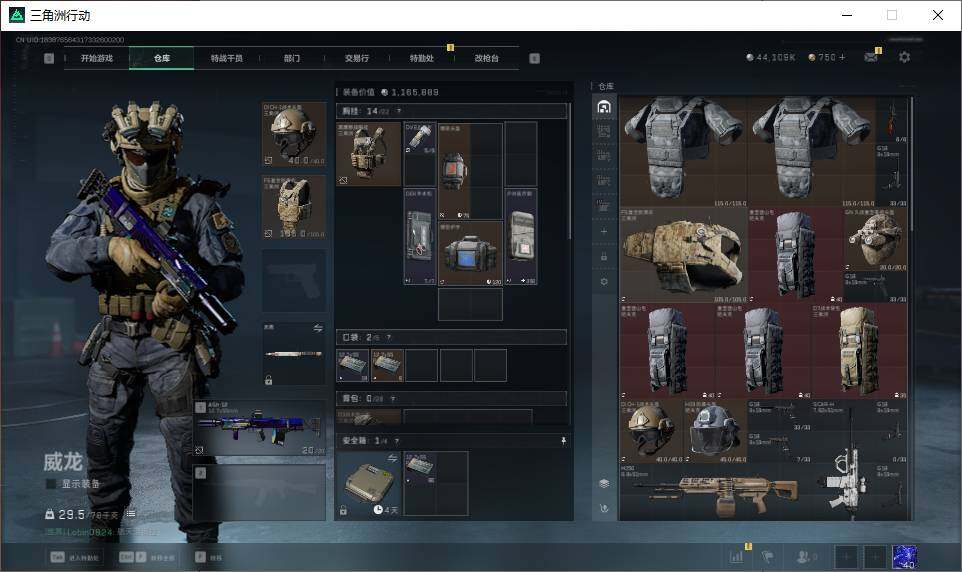Click the icon at the bottom of warehouse sidebar

point(604,508)
